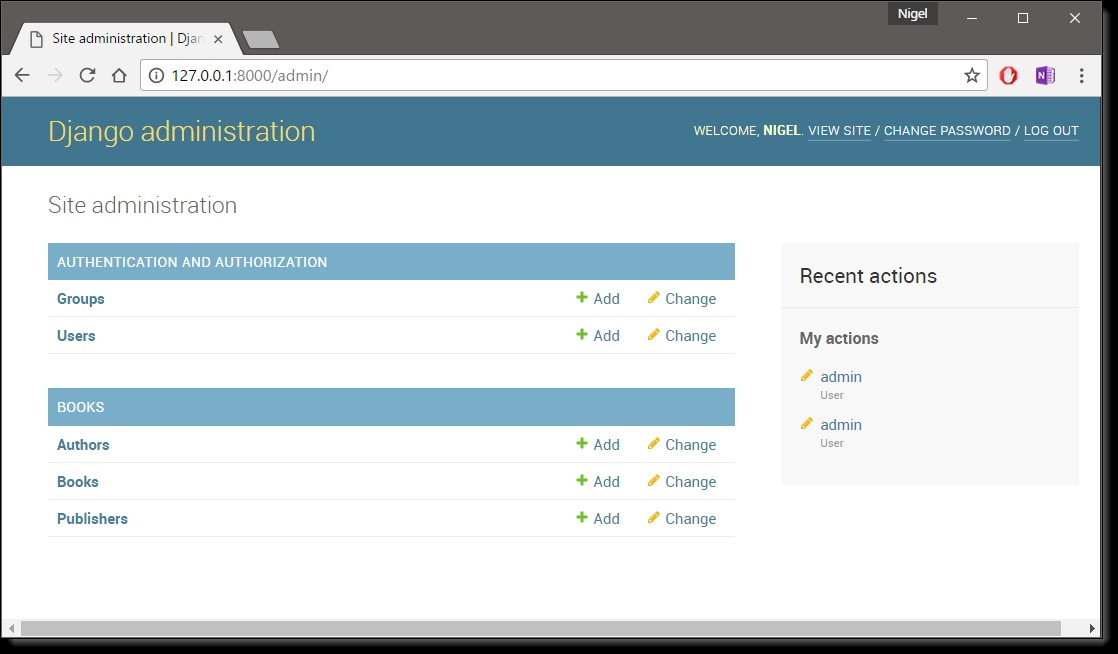Screen dimensions: 1118x654
Task: Click Change for the Books row
Action: click(x=682, y=482)
